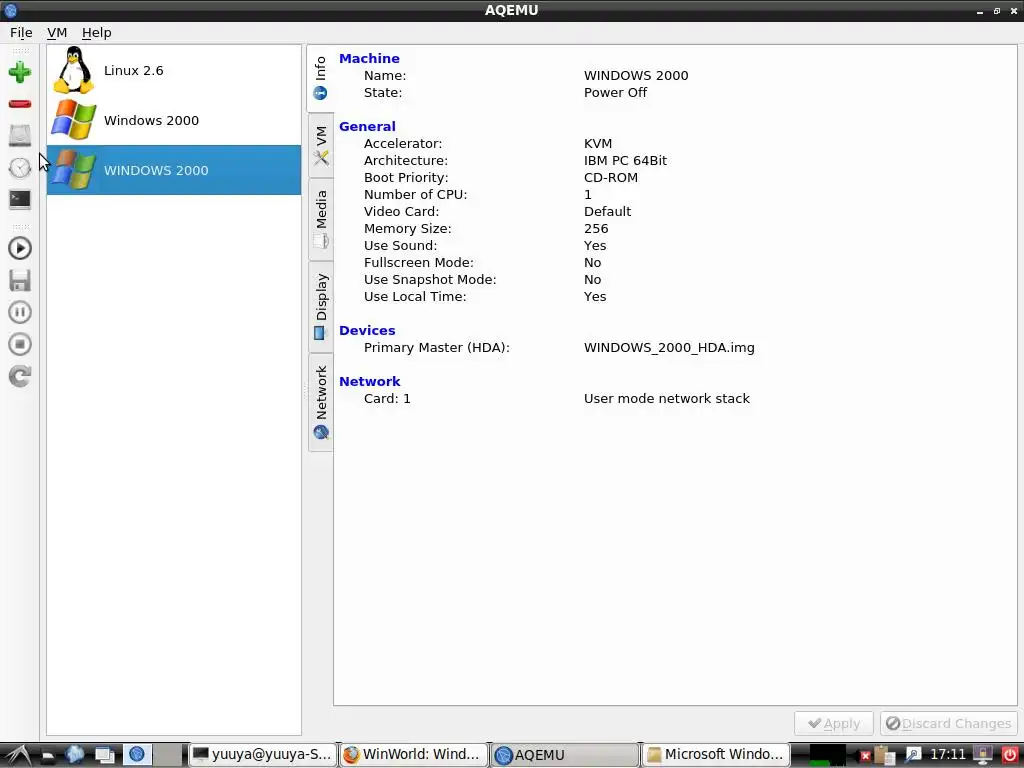Click the floppy disk save VM state icon

pyautogui.click(x=20, y=280)
